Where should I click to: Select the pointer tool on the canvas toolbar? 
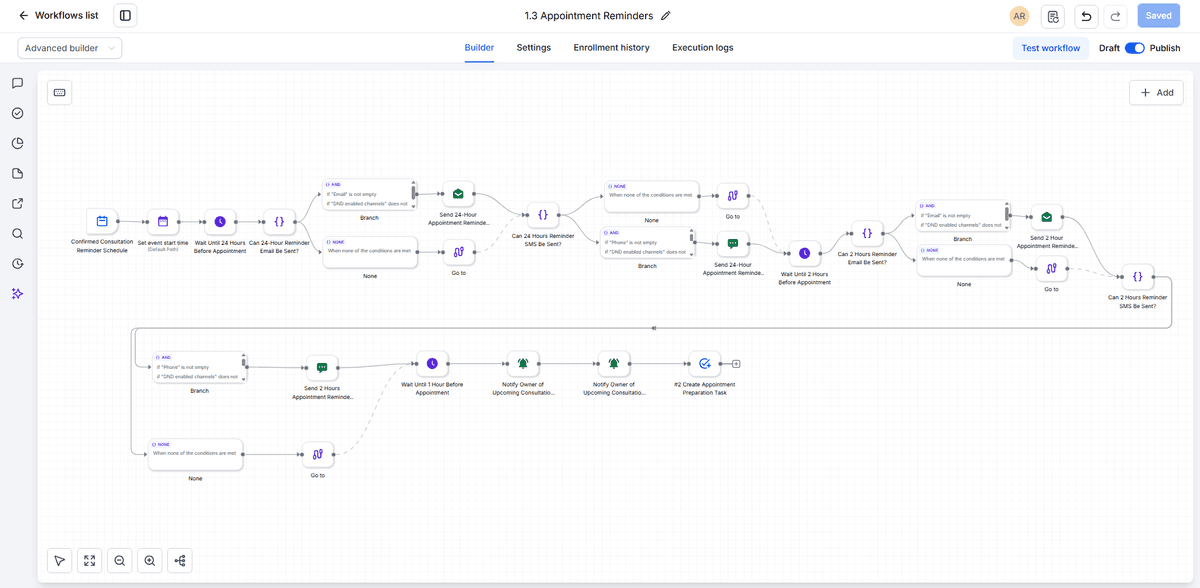(60, 561)
